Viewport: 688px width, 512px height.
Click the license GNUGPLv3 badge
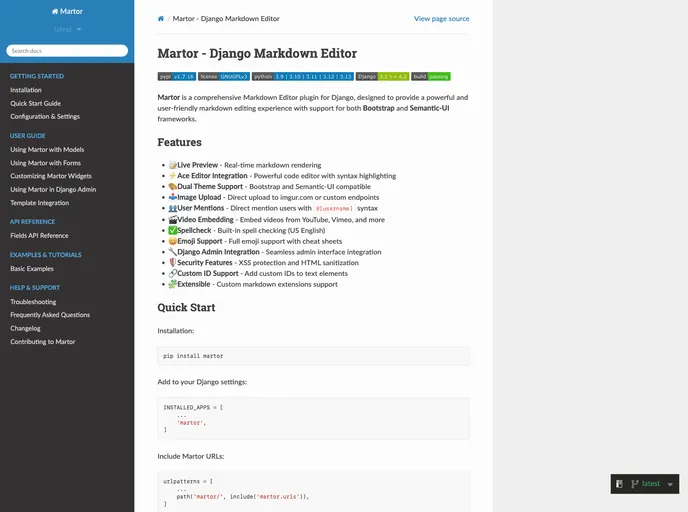(224, 76)
